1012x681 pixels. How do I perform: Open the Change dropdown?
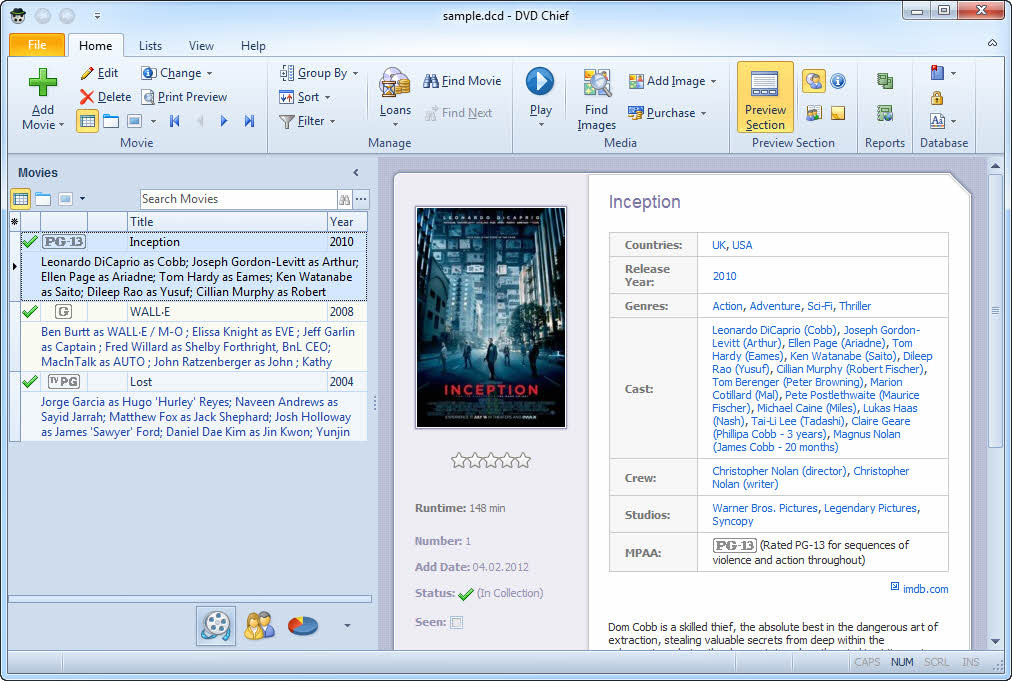[x=177, y=73]
